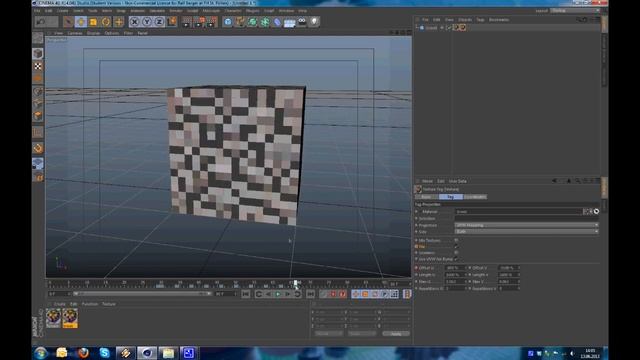Open the spline pen tools icon
Viewport: 640px width, 360px height.
coord(240,22)
